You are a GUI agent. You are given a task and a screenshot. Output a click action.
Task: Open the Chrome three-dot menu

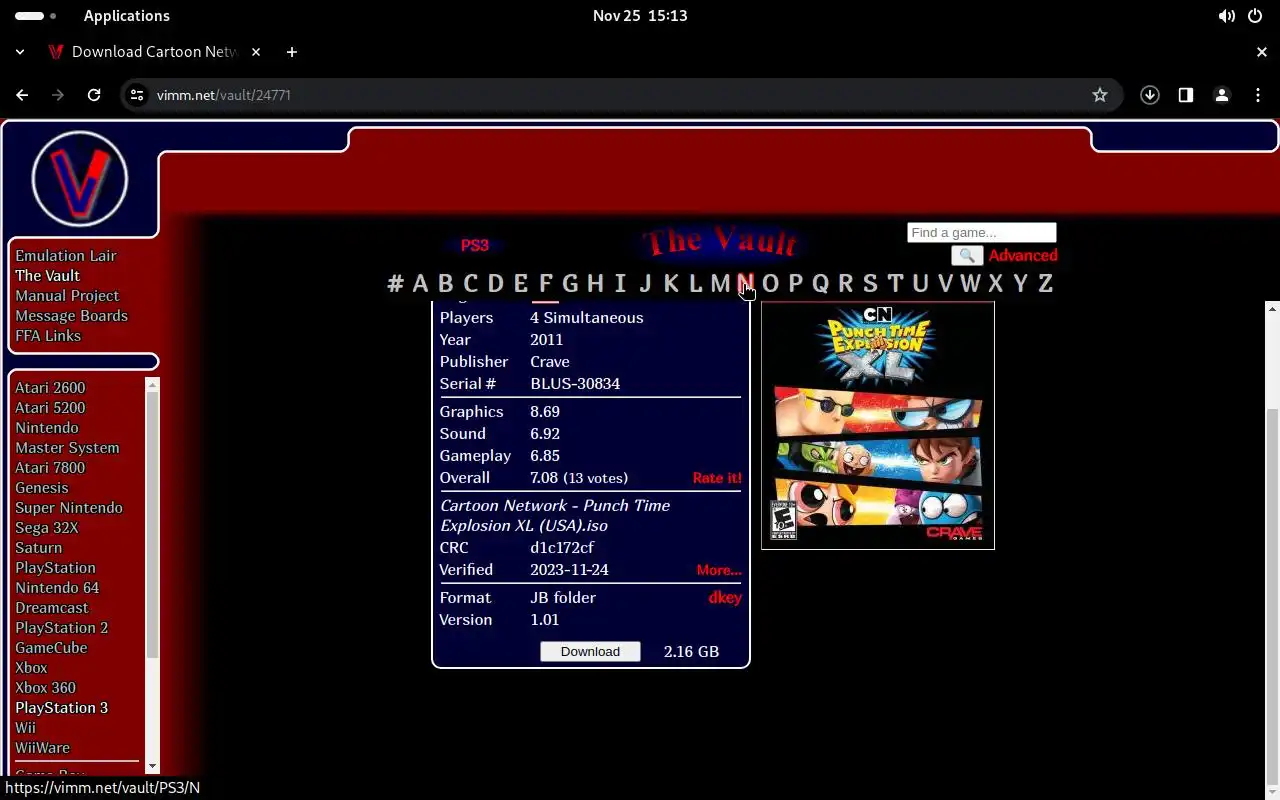1258,95
